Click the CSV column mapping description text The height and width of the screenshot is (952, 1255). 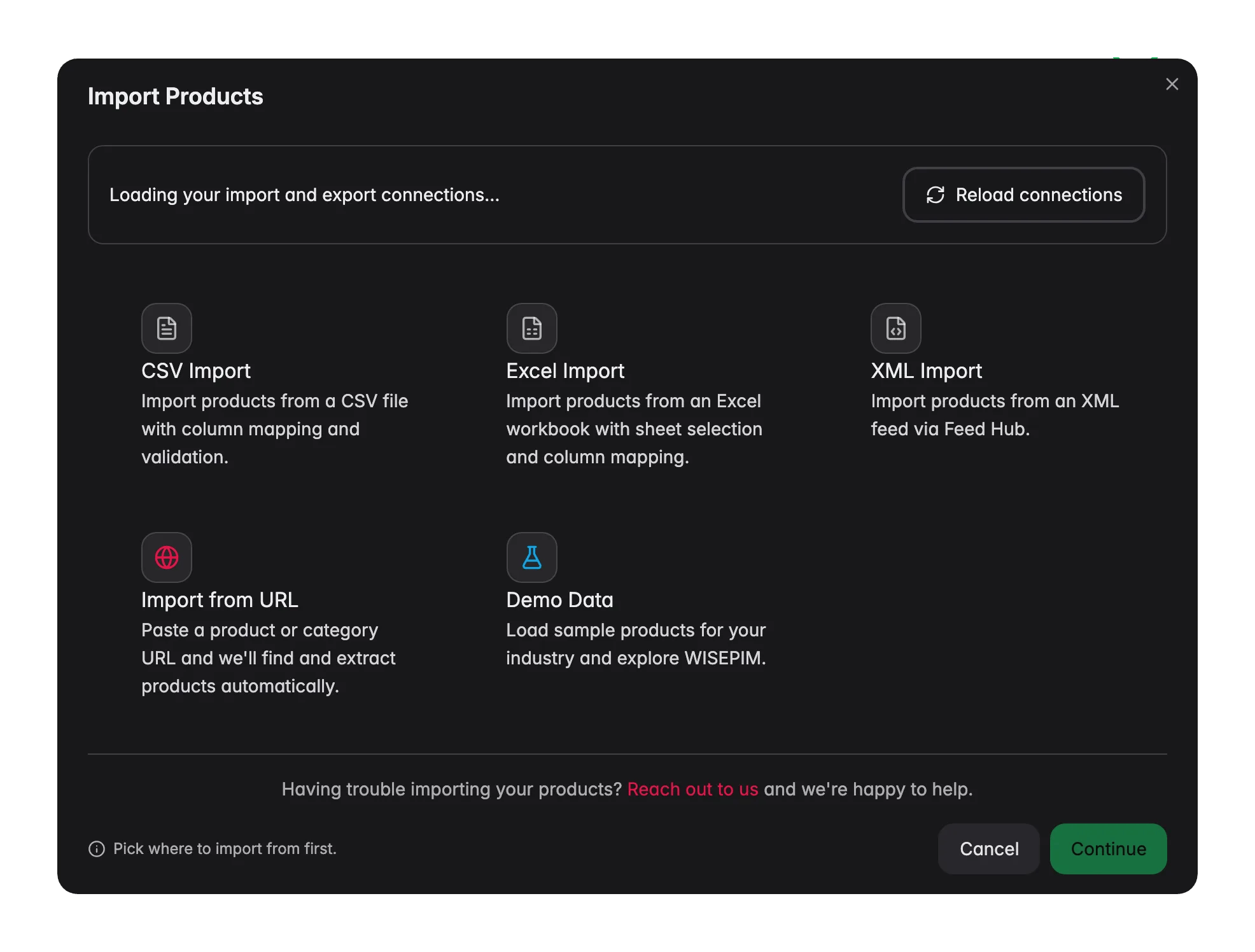(275, 429)
